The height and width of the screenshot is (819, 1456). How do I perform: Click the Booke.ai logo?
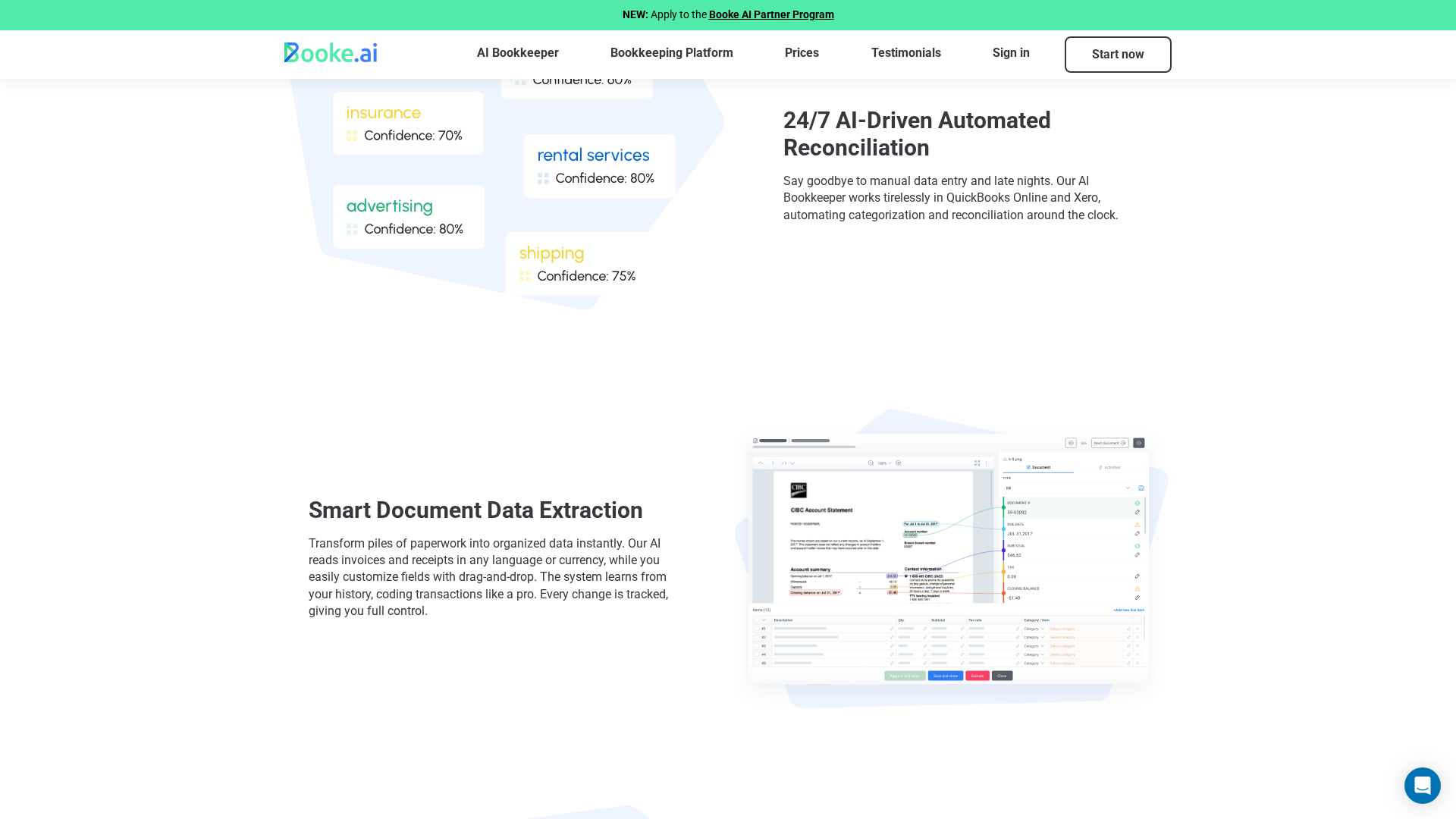click(331, 53)
